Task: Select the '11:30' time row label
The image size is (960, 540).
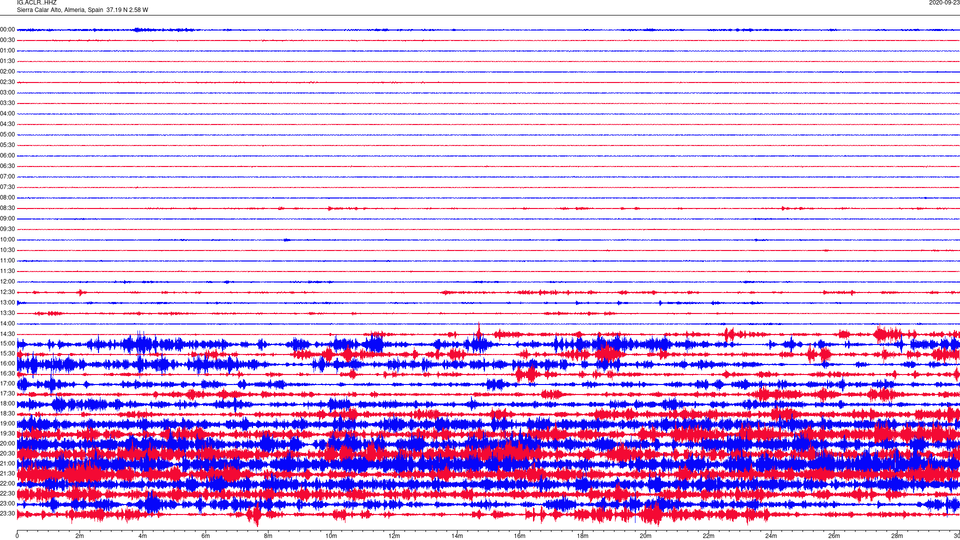Action: coord(7,271)
